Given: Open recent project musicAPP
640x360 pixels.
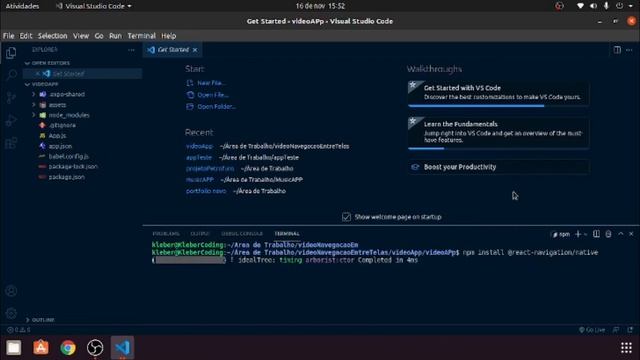Looking at the screenshot, I should coord(200,180).
